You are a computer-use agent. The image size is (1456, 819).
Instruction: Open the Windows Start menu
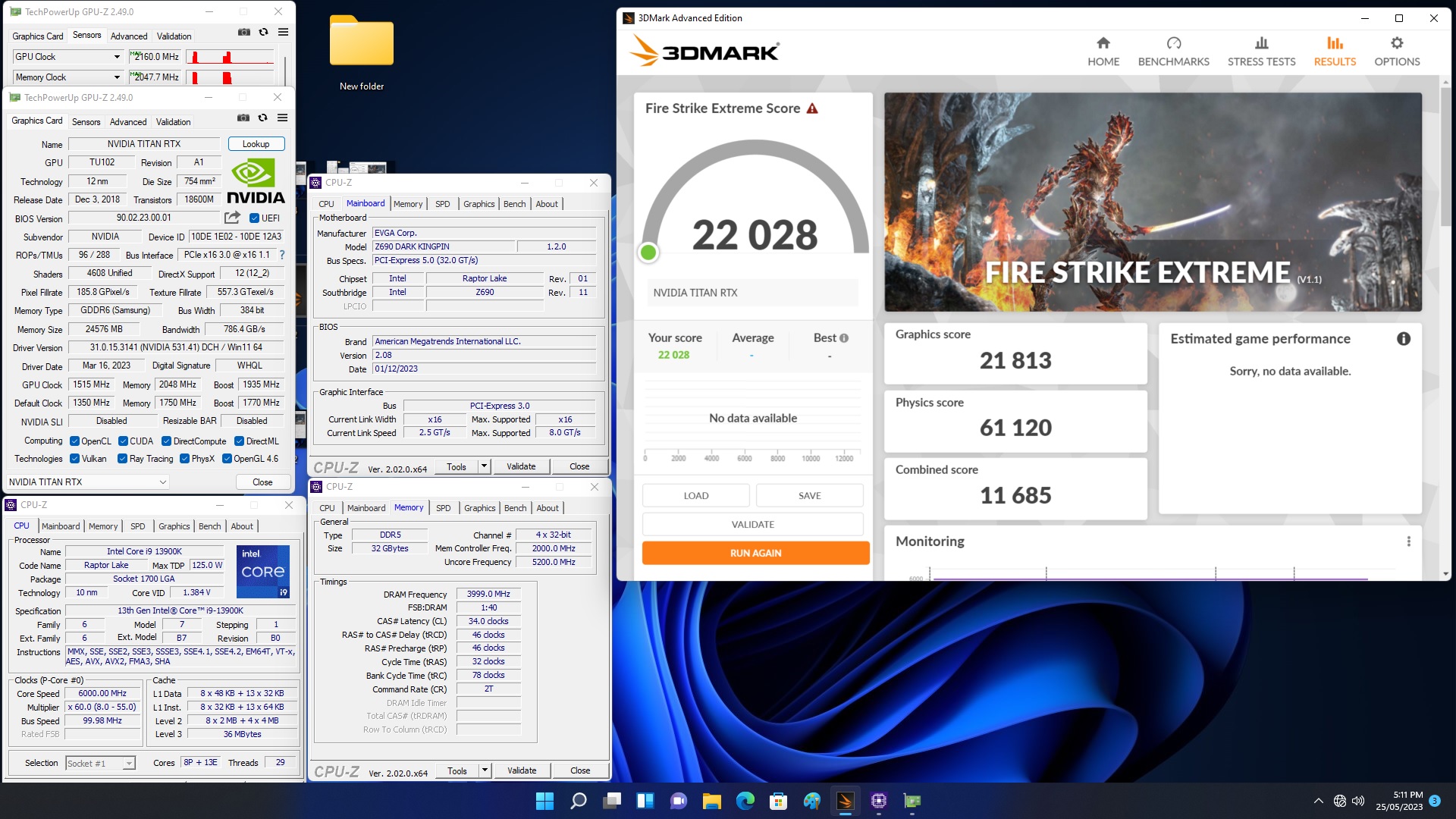tap(544, 801)
